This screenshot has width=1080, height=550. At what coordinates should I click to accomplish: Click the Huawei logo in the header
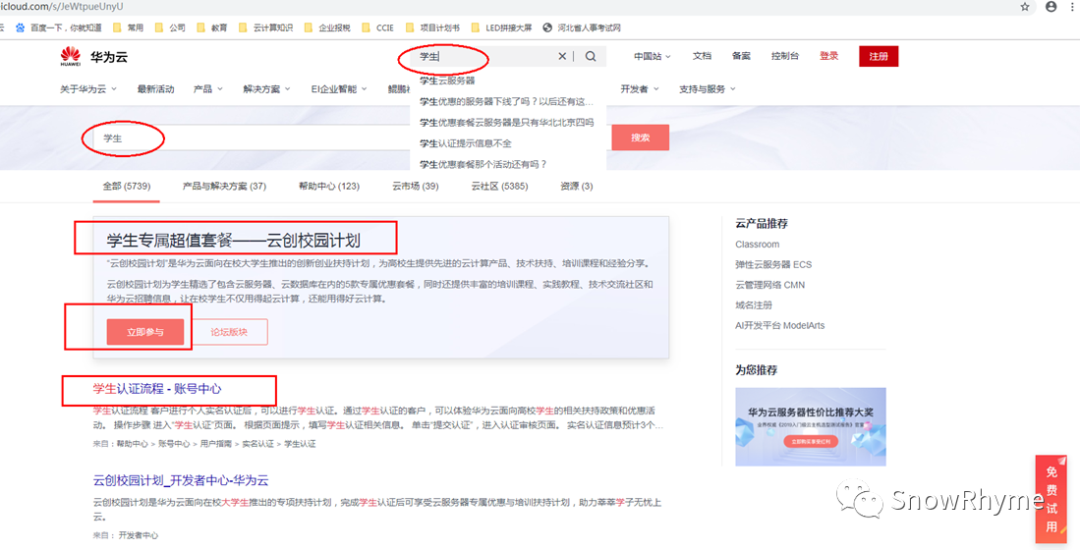[x=70, y=56]
